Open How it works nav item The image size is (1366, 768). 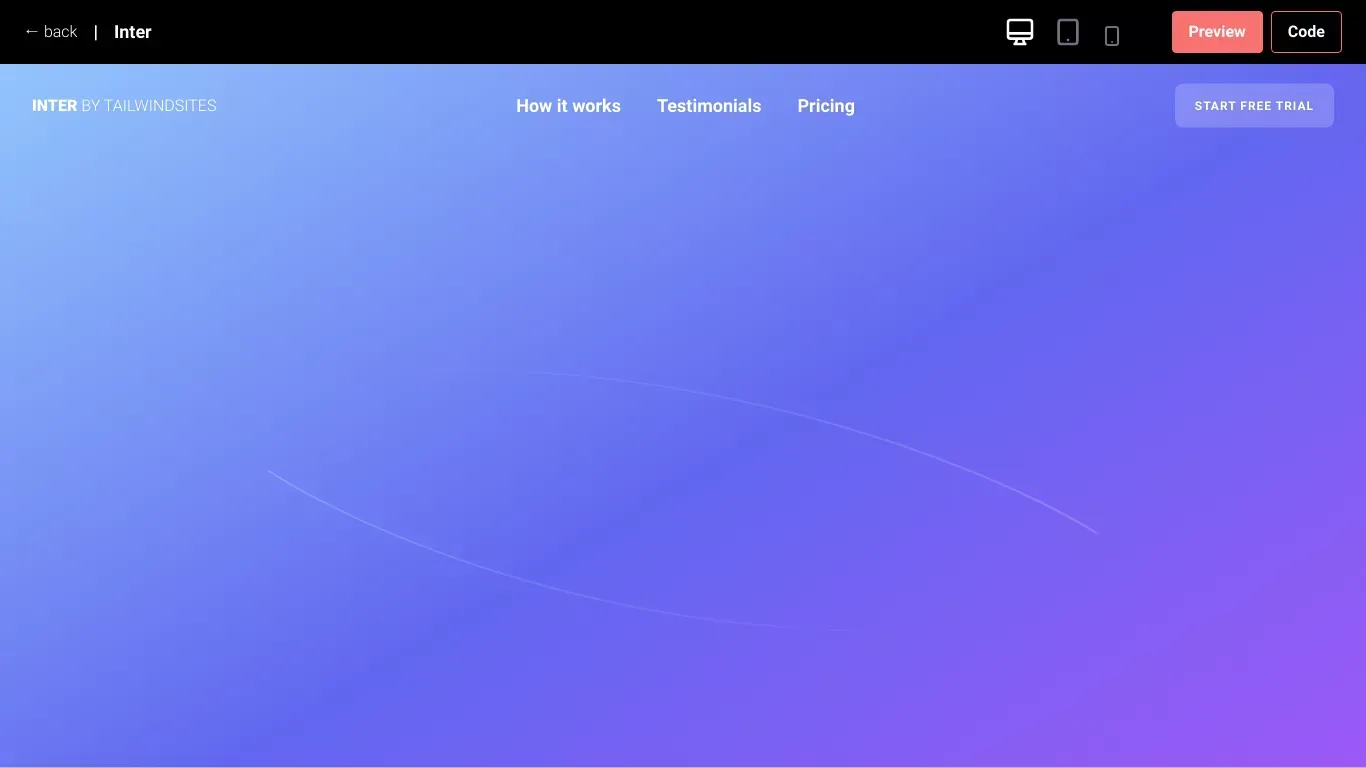click(568, 106)
